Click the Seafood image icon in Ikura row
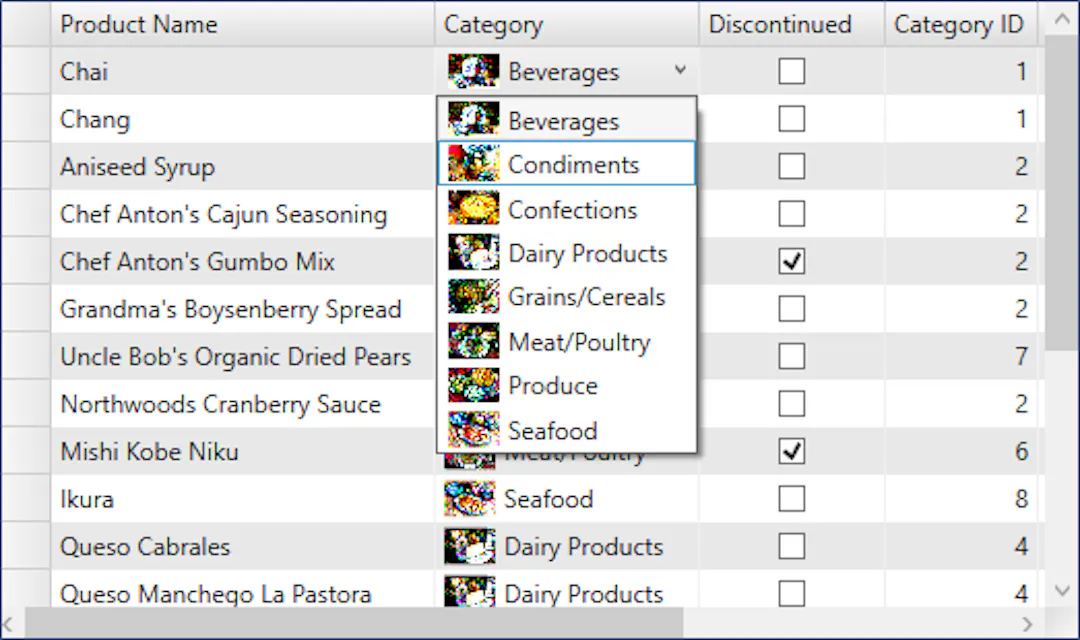 [470, 498]
